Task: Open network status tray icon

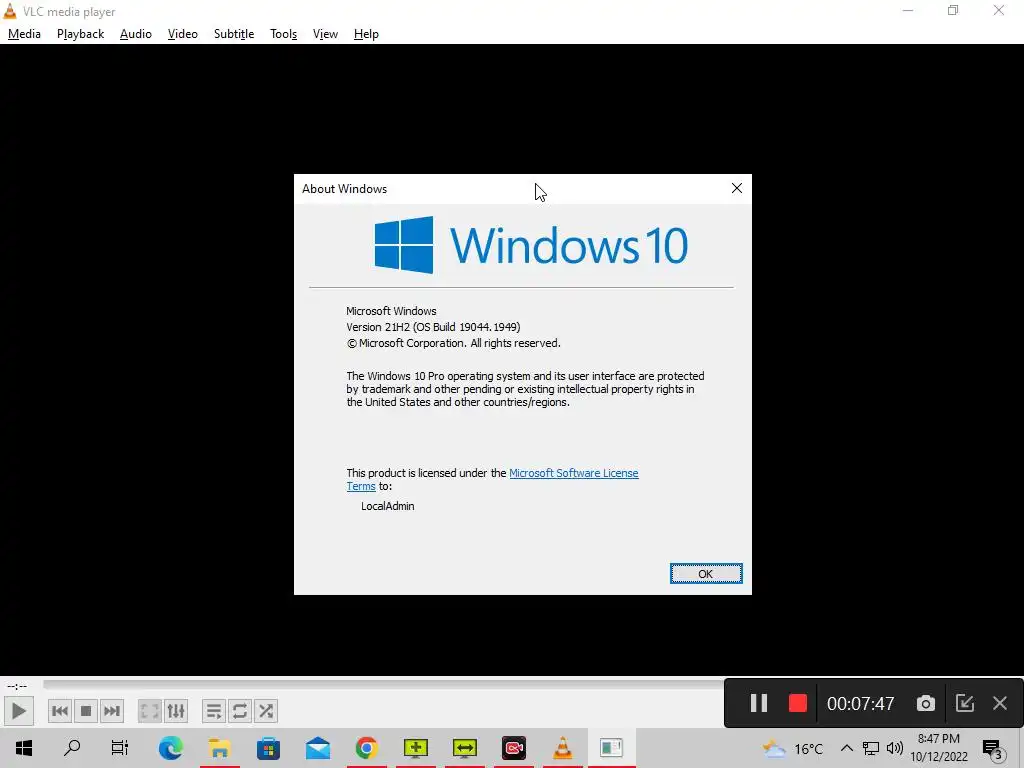Action: (871, 748)
